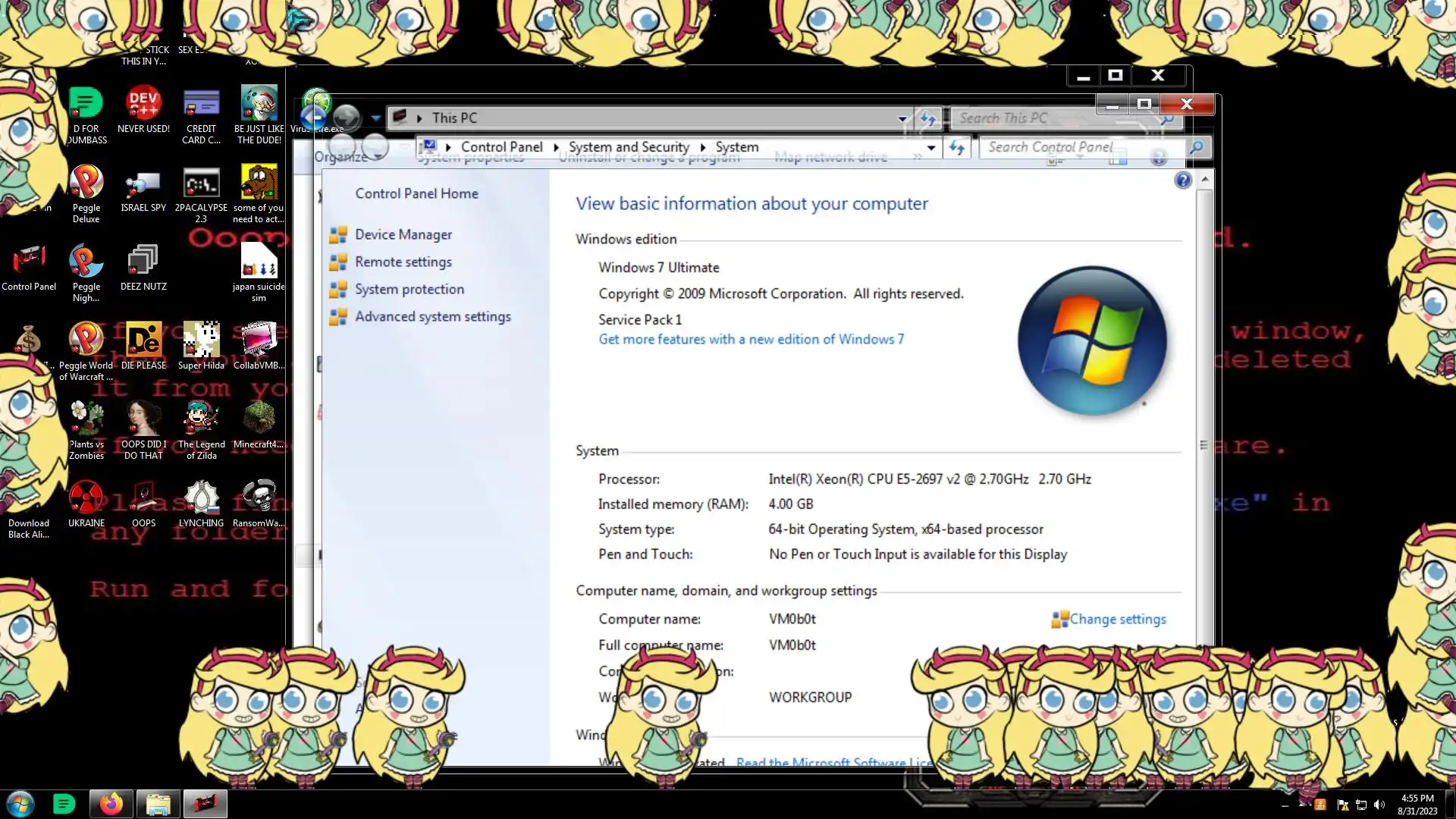Click Change settings for computer name
Viewport: 1456px width, 819px height.
1117,620
